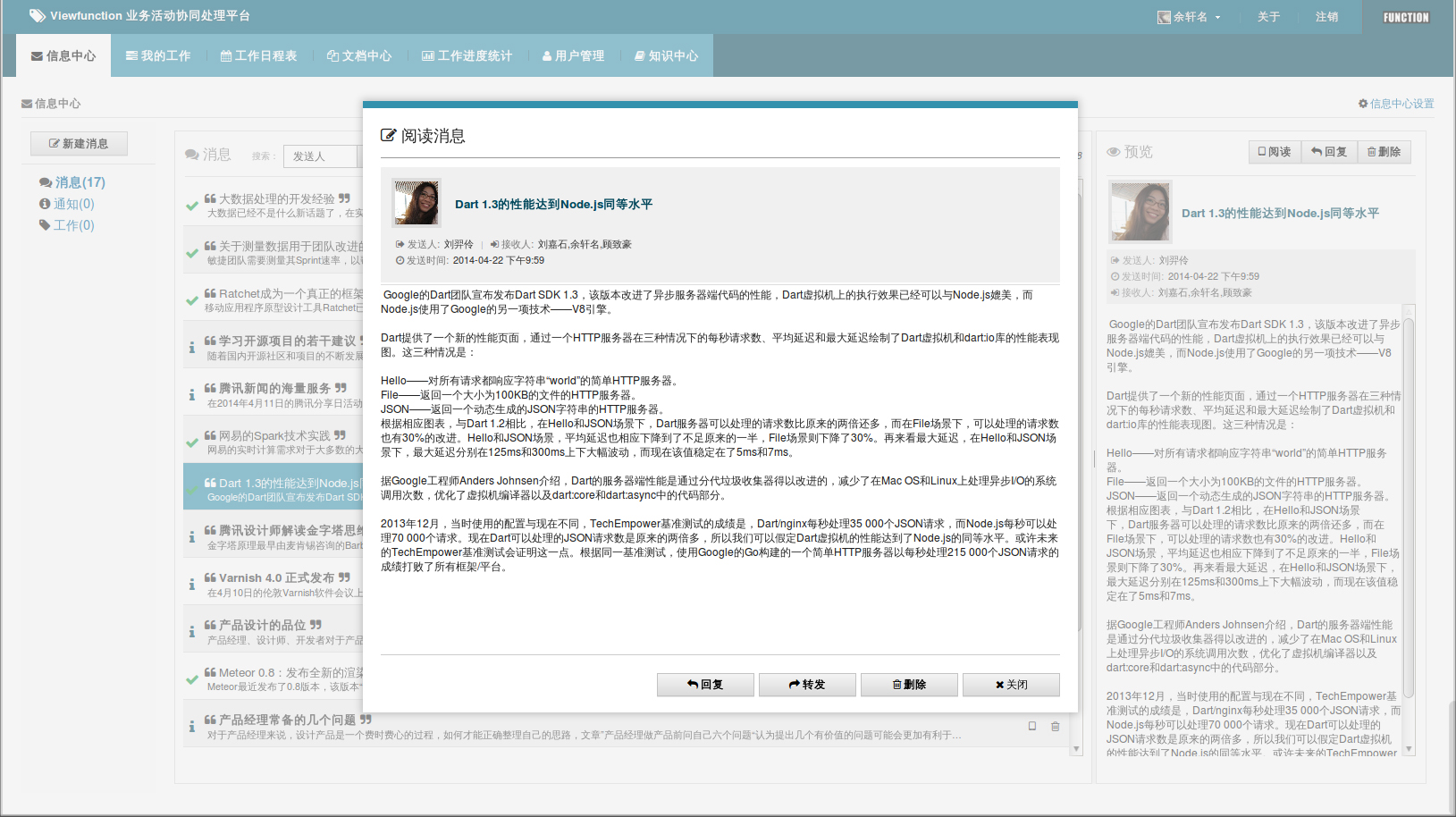Select 消息(17) in sidebar
This screenshot has height=817, width=1456.
[x=72, y=182]
